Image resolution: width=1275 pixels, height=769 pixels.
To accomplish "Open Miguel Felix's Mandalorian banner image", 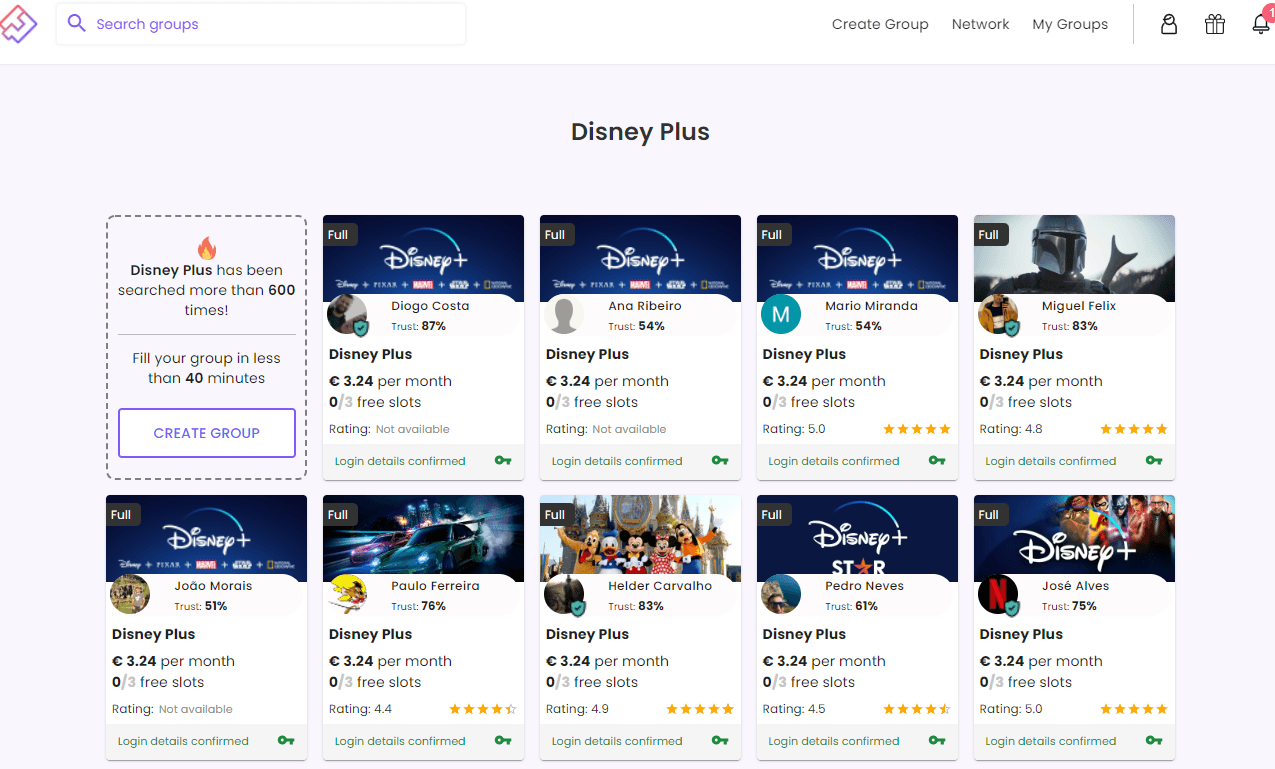I will pyautogui.click(x=1074, y=258).
